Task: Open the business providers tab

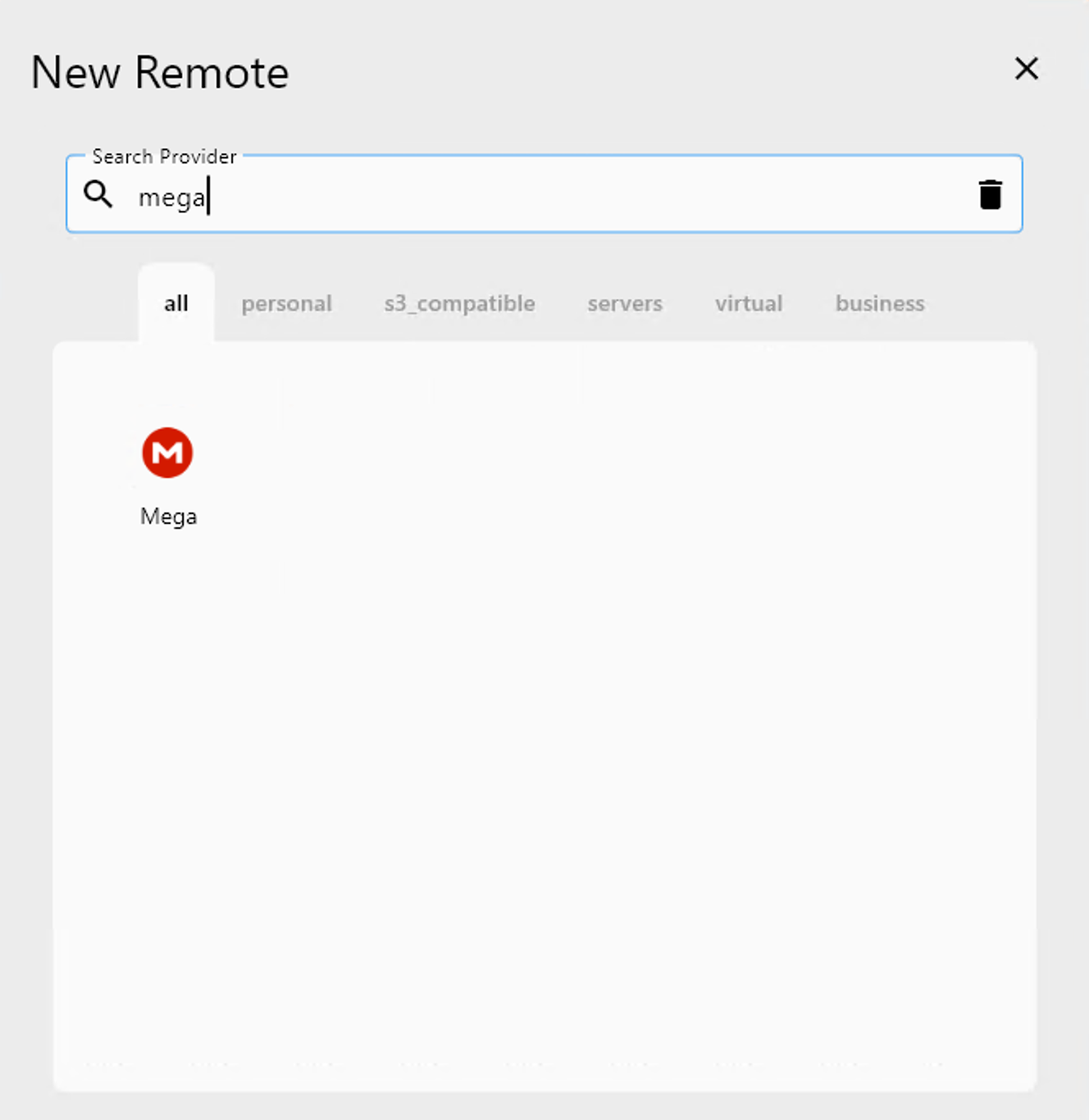Action: [x=879, y=303]
